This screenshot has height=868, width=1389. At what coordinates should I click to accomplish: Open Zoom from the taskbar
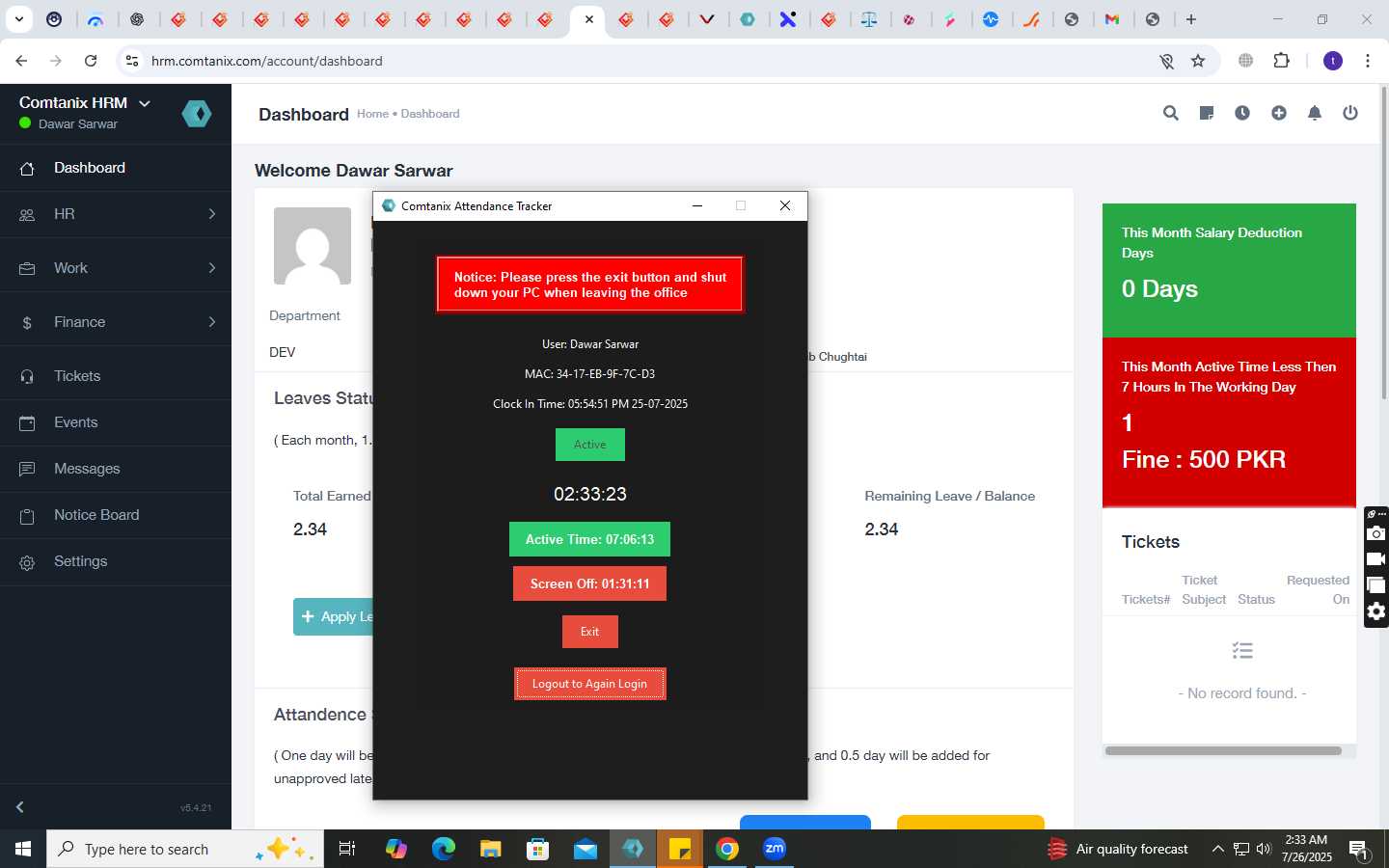(774, 849)
